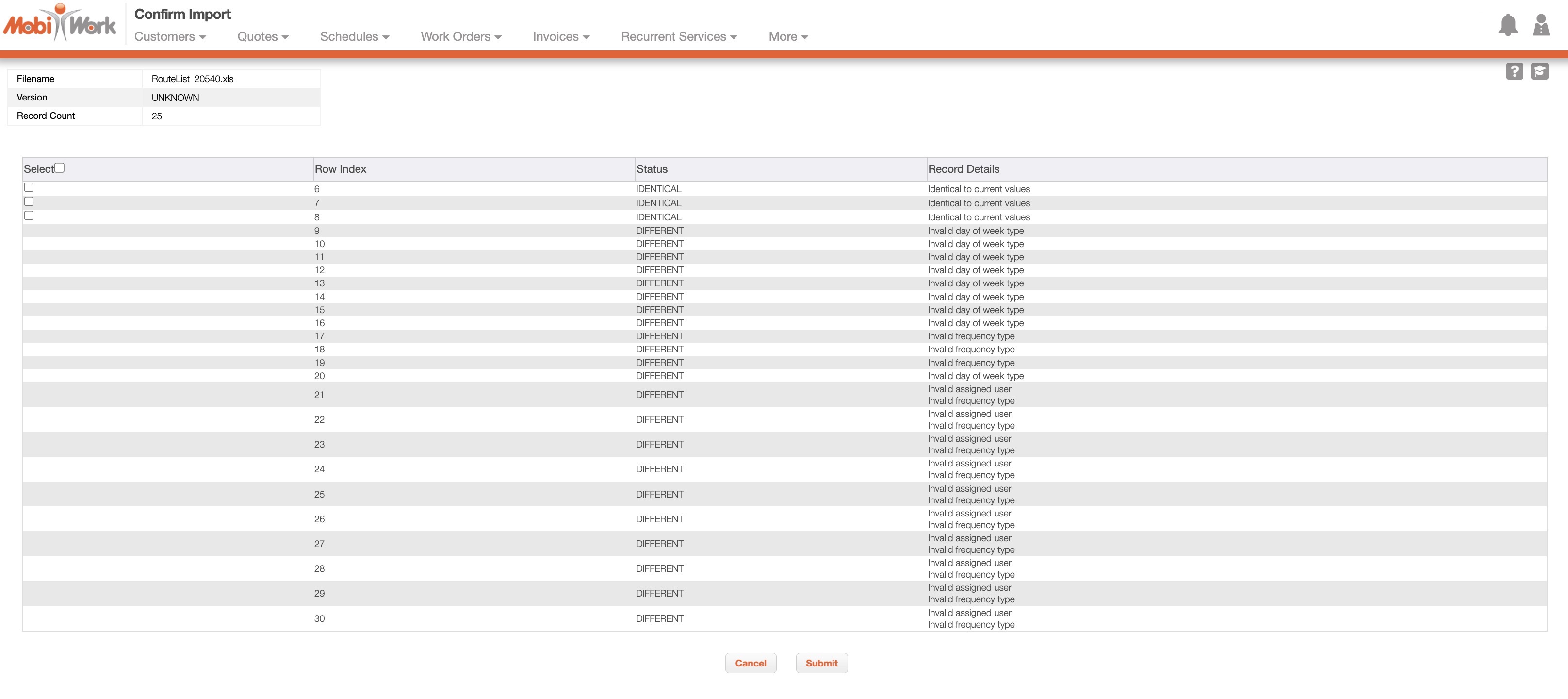This screenshot has width=1568, height=699.
Task: Open the graduation cap tutorial icon
Action: coord(1539,71)
